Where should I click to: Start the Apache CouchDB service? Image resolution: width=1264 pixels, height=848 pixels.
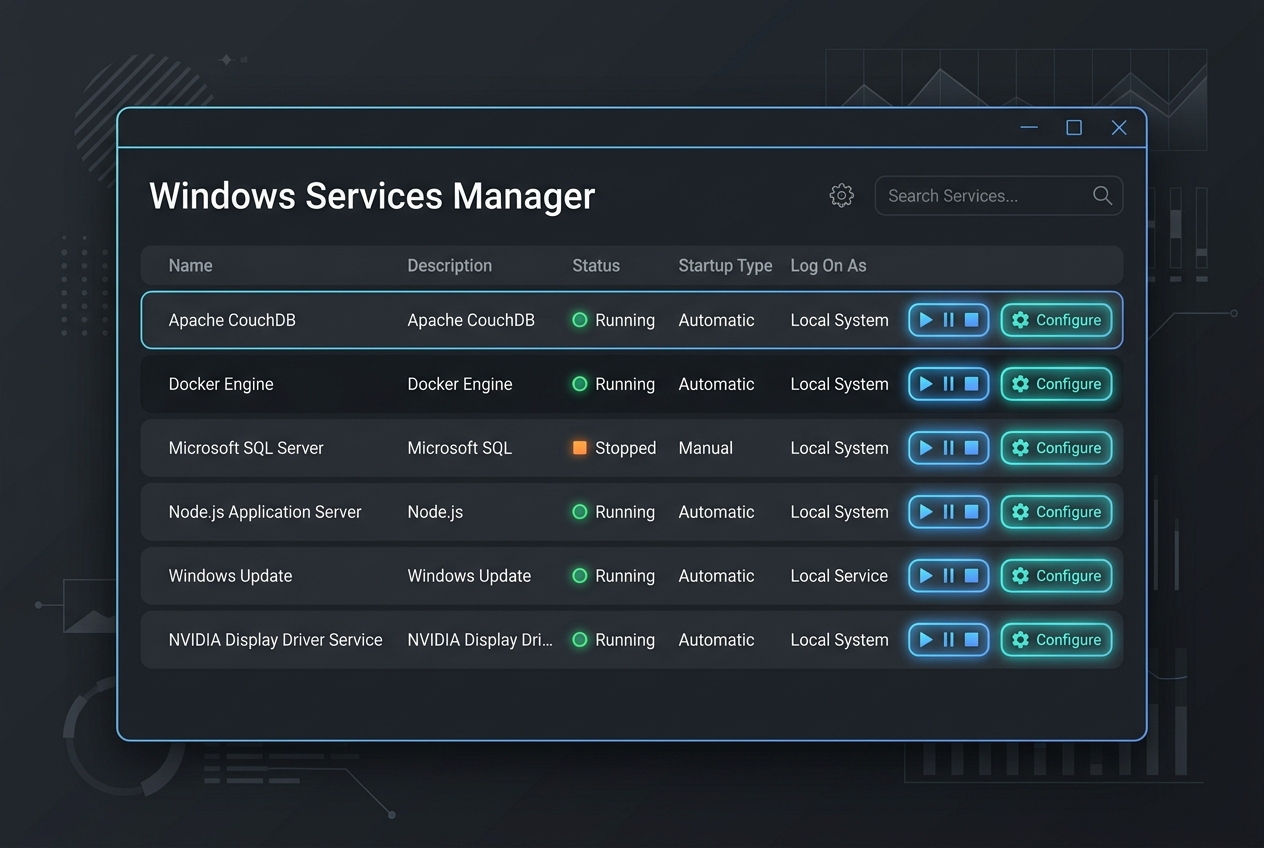click(x=926, y=320)
